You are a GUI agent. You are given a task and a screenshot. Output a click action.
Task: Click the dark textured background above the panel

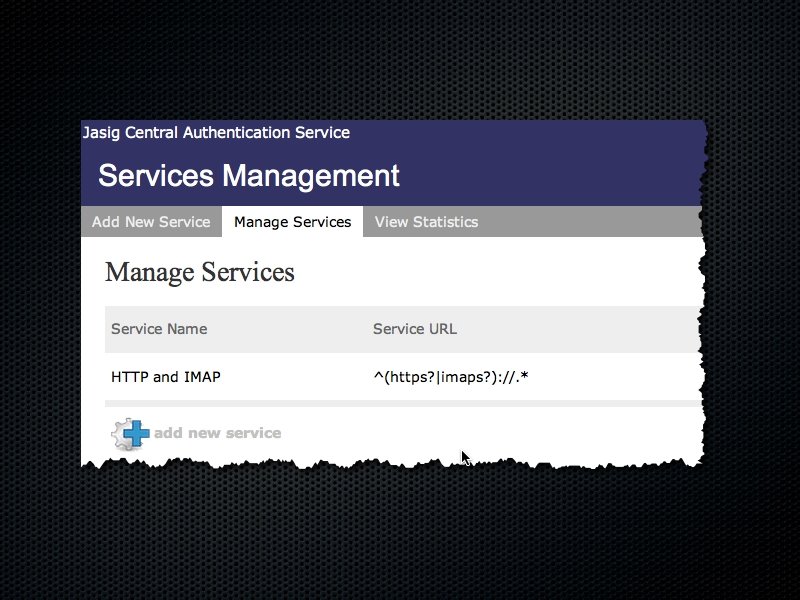tap(400, 60)
